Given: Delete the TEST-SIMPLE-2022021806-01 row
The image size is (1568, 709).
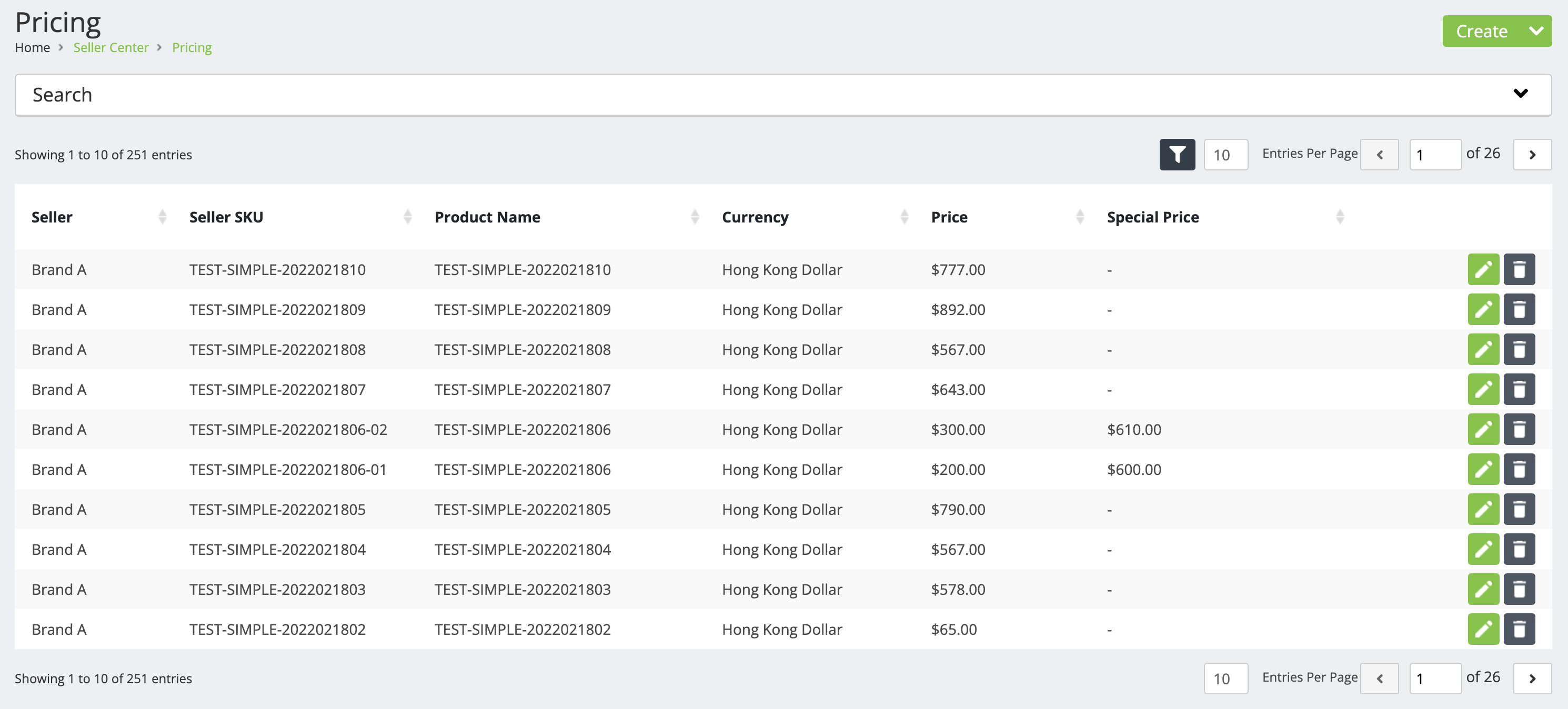Looking at the screenshot, I should coord(1519,469).
